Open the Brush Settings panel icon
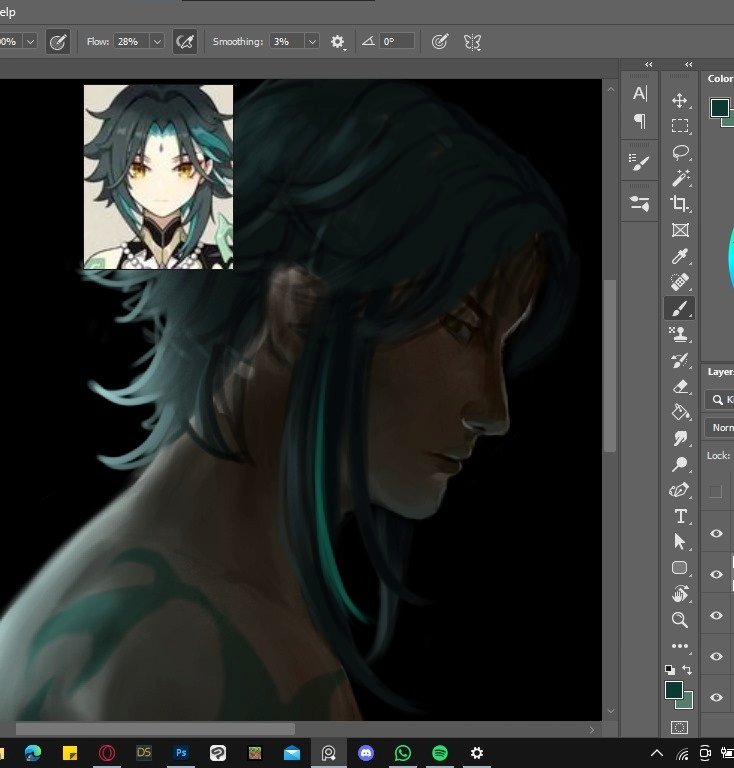This screenshot has height=768, width=734. pyautogui.click(x=639, y=204)
